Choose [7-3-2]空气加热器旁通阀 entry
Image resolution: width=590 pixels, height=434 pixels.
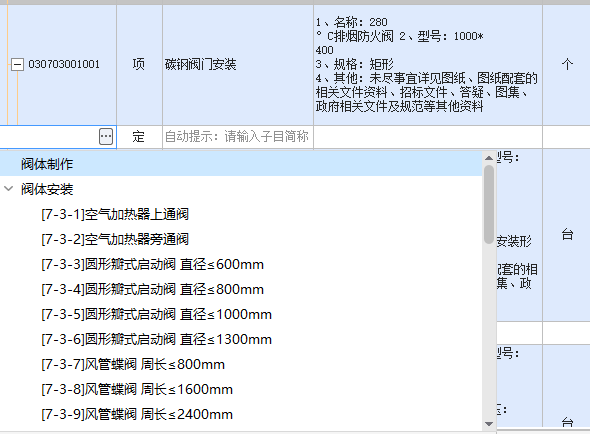(115, 239)
